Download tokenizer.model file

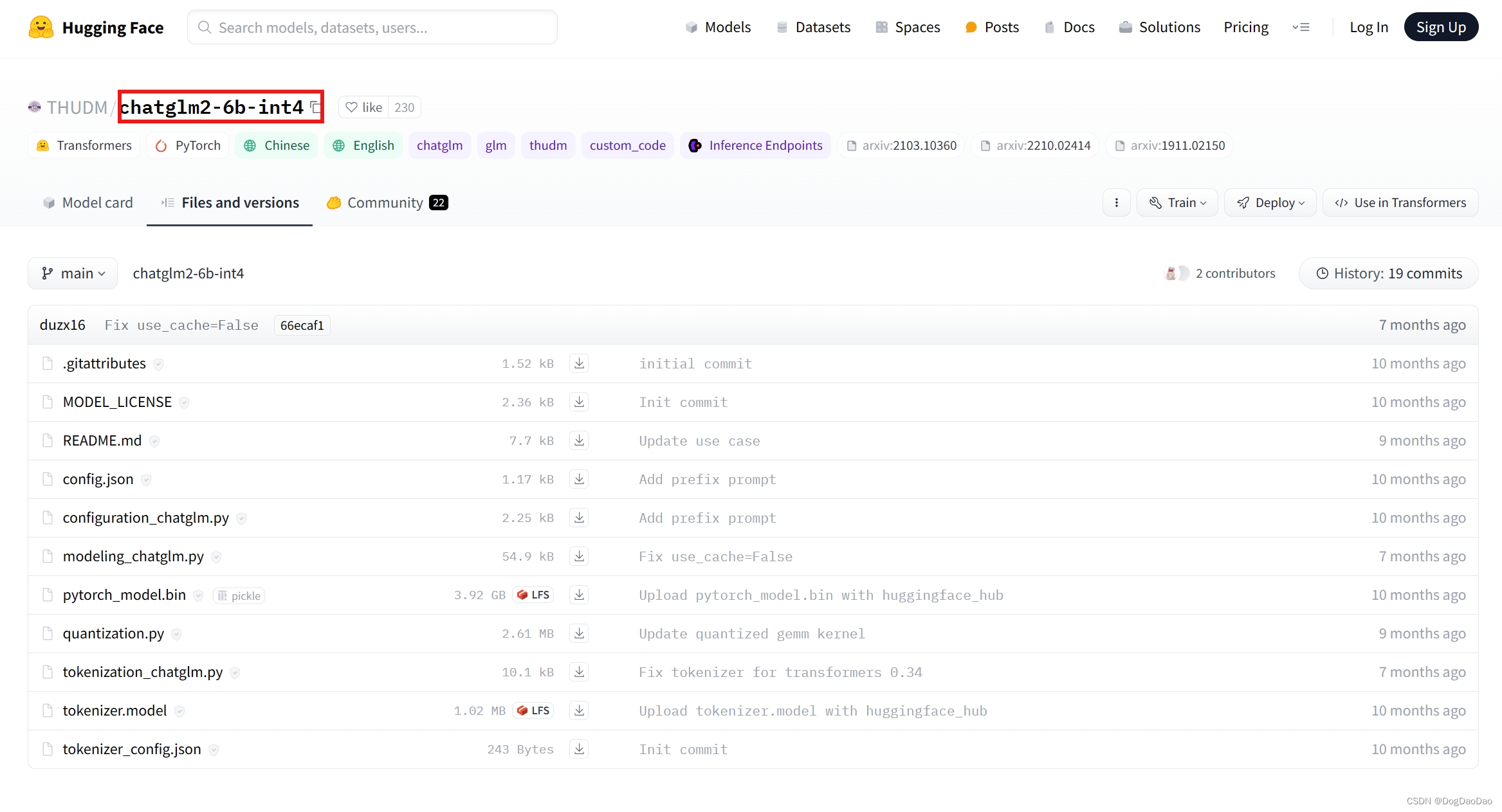(x=579, y=710)
